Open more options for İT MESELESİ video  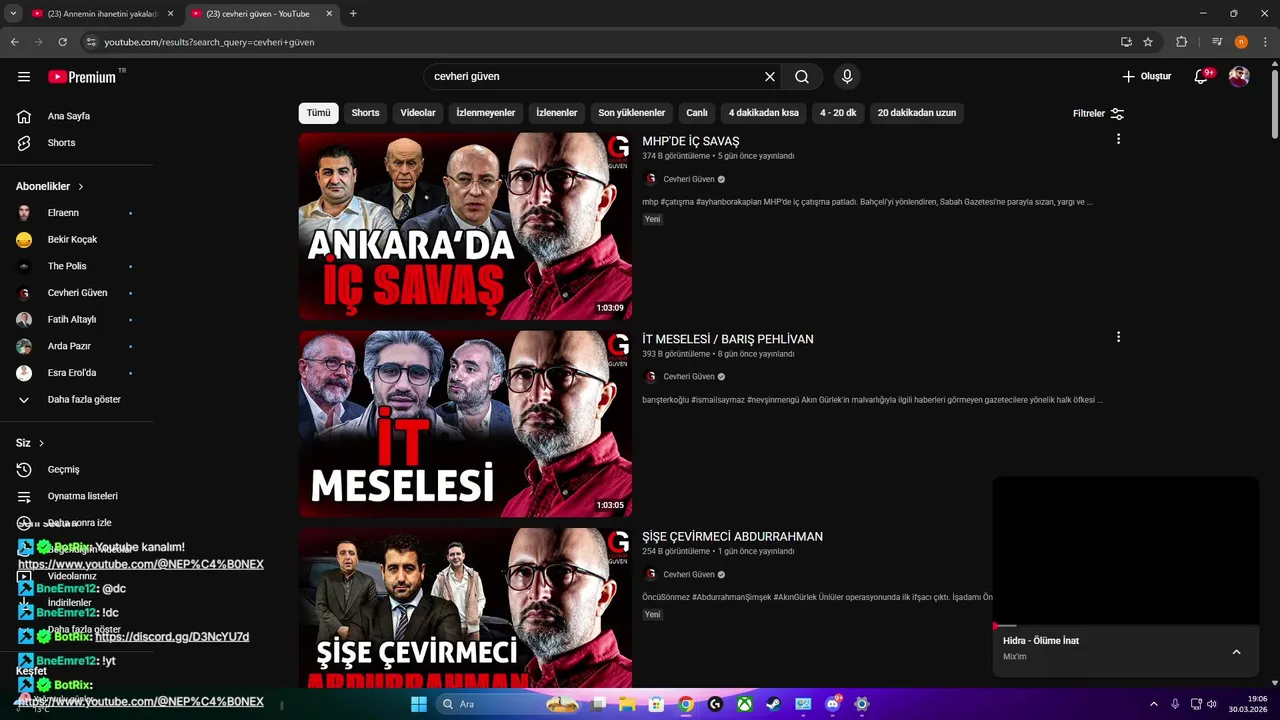pyautogui.click(x=1118, y=337)
